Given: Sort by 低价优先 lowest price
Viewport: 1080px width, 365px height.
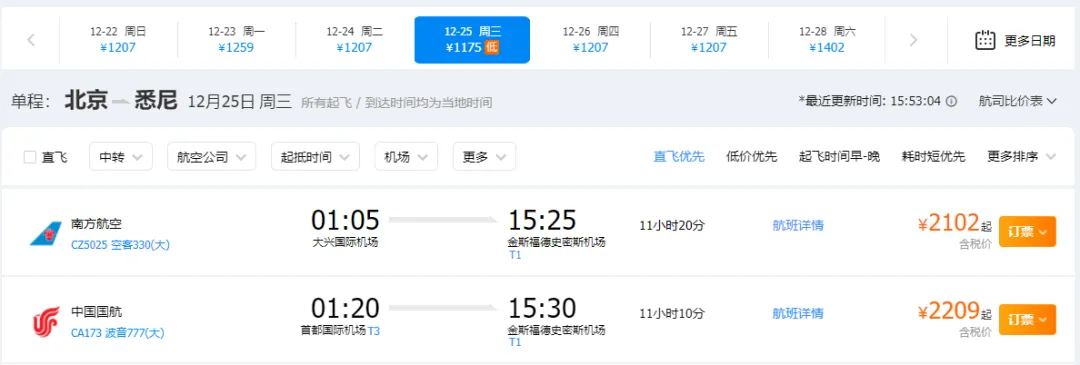Looking at the screenshot, I should 751,156.
